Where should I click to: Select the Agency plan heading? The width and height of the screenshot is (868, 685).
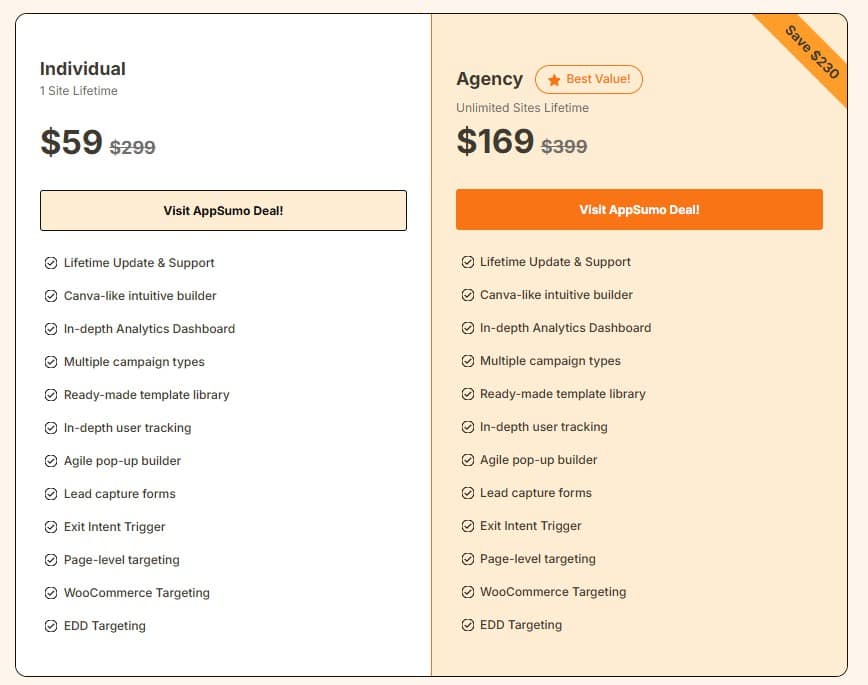click(489, 79)
